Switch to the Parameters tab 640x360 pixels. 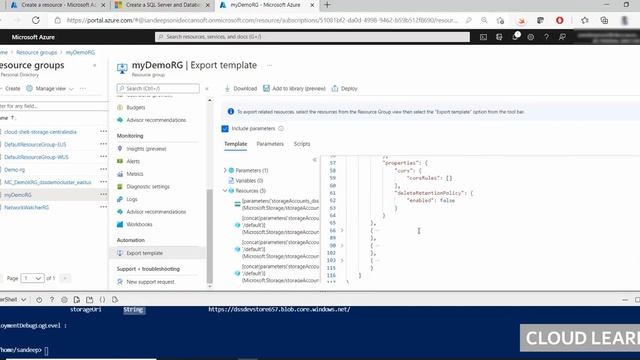(x=270, y=144)
